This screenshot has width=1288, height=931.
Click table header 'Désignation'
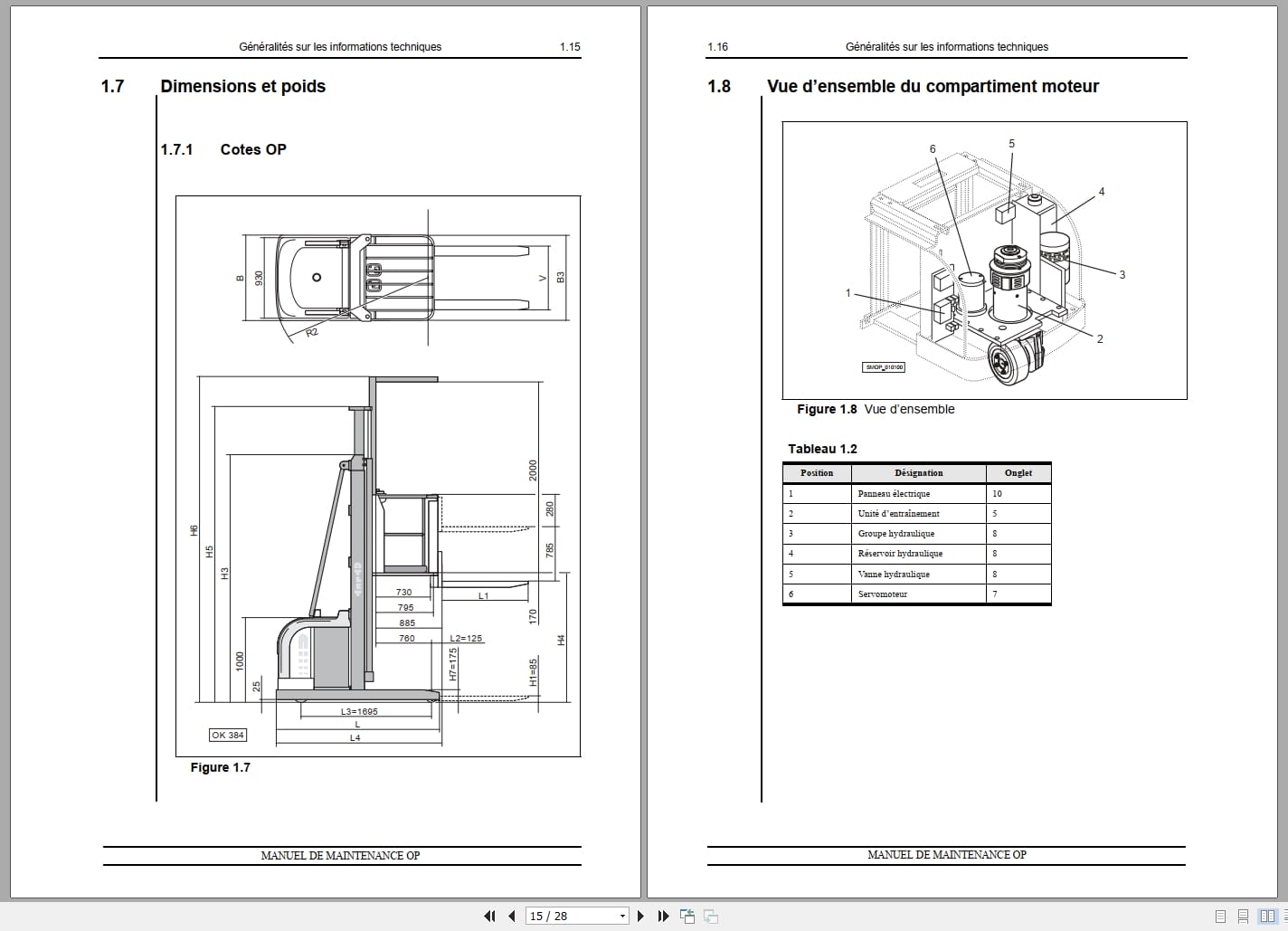[x=918, y=472]
